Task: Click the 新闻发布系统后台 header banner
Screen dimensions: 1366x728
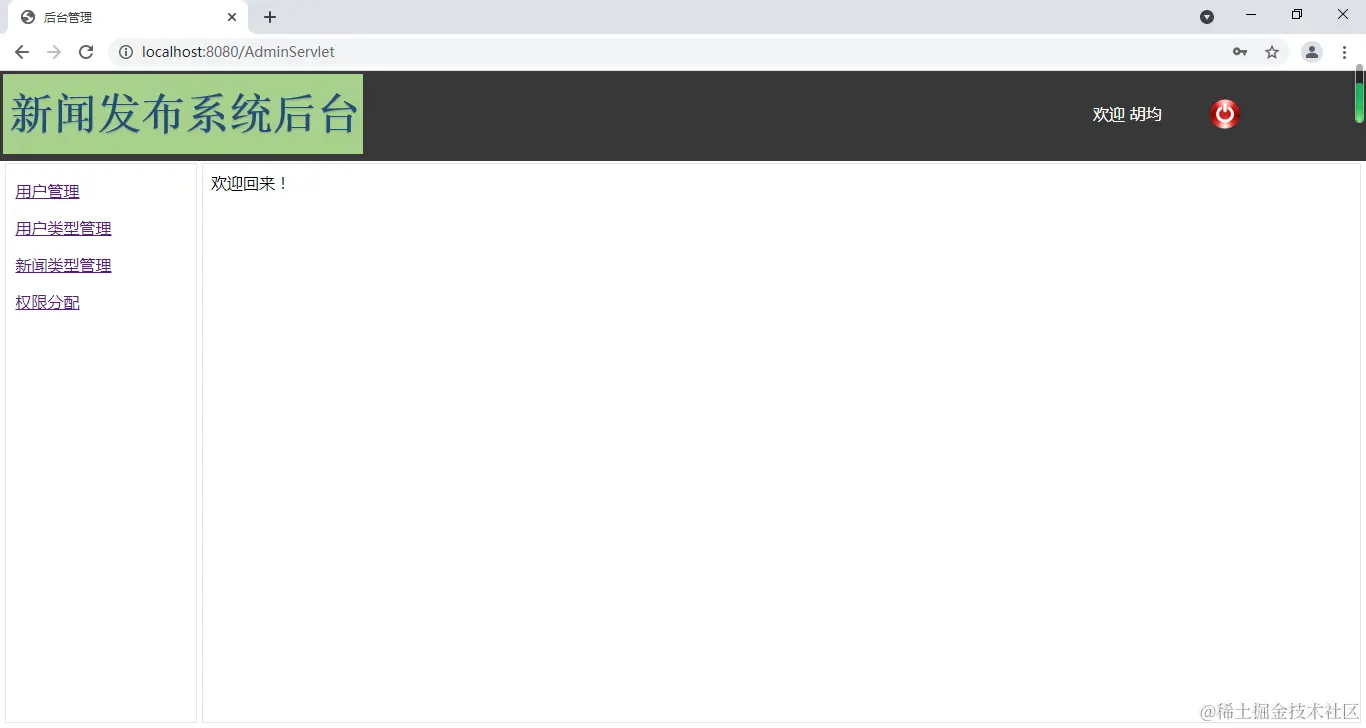Action: [183, 114]
